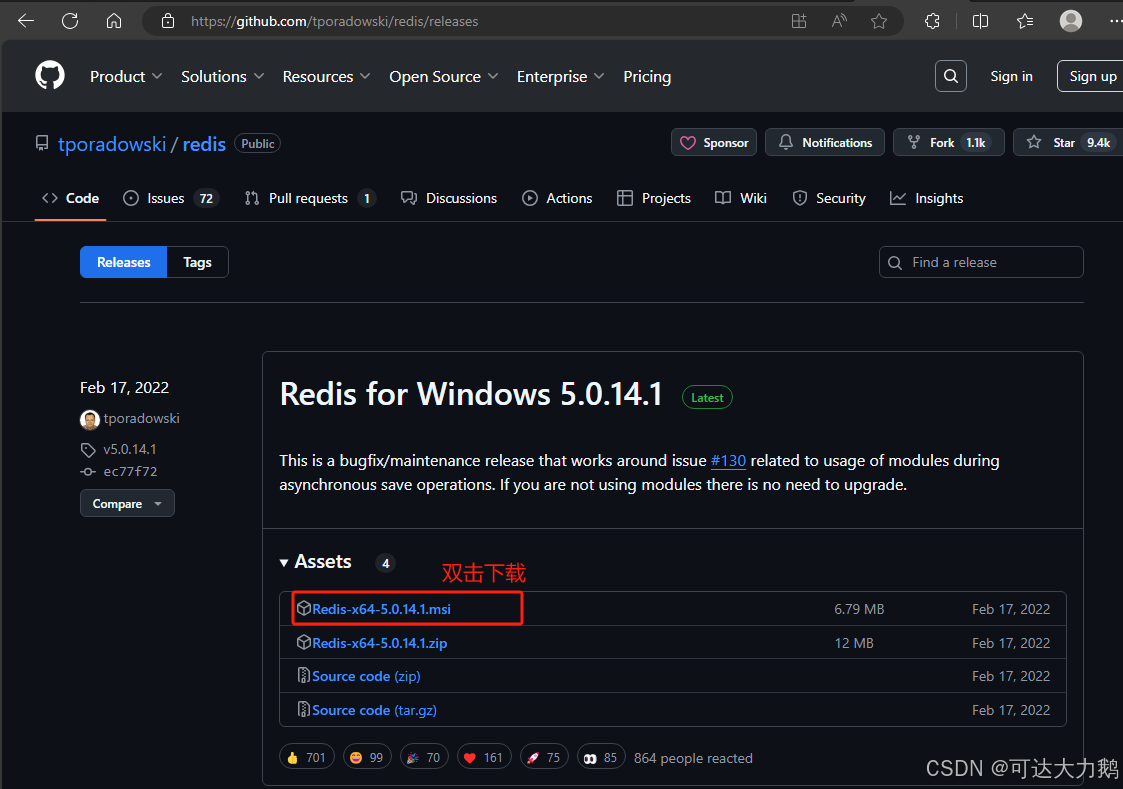1123x789 pixels.
Task: Open the Pull requests tab
Action: tap(309, 198)
